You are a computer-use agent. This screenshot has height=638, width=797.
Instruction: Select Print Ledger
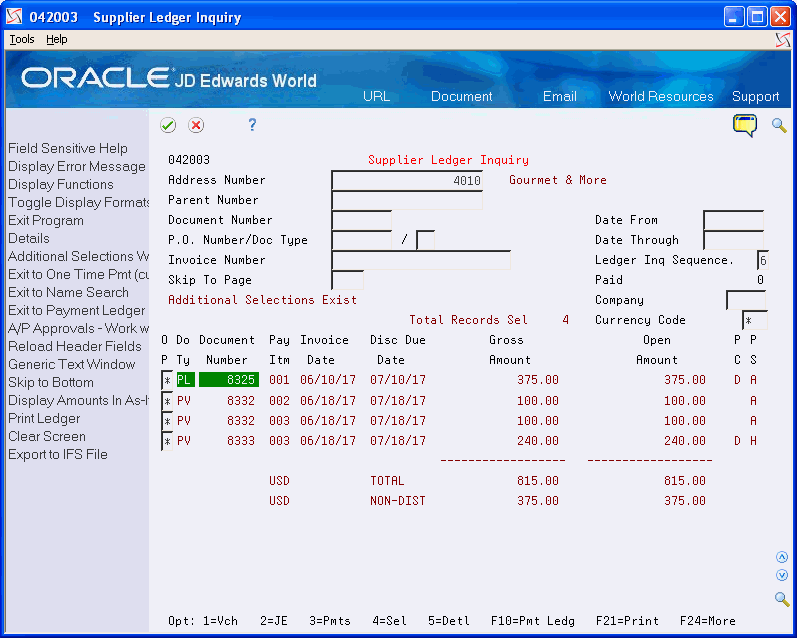point(44,418)
